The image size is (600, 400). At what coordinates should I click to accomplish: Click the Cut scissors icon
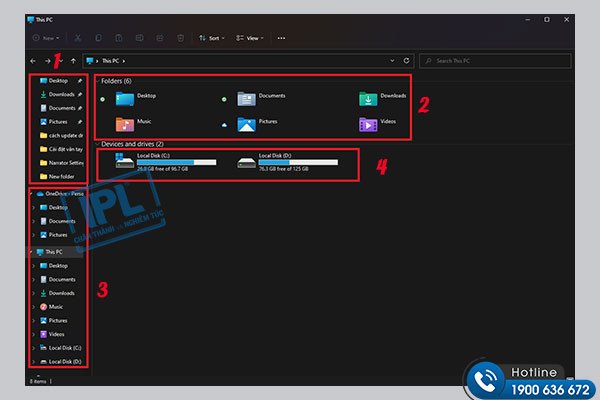[78, 38]
